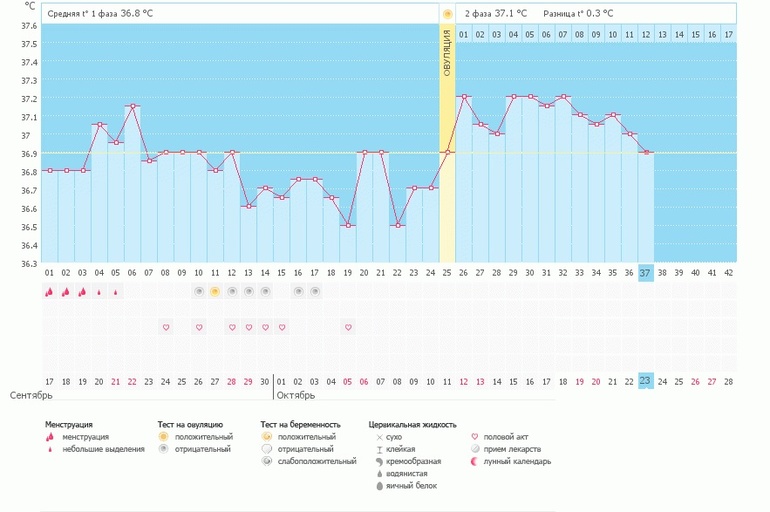This screenshot has height=512, width=770.
Task: Select the positive ovulation test icon on day 11
Action: click(215, 292)
